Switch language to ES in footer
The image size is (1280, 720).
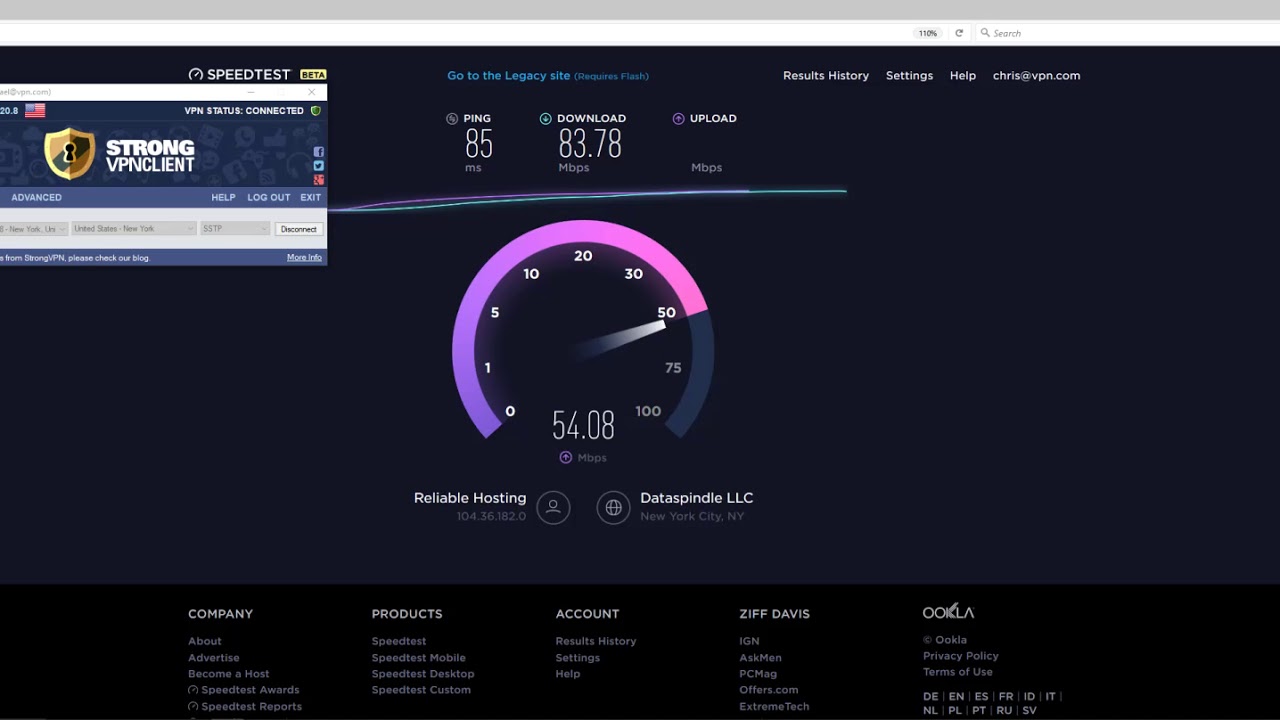(981, 696)
